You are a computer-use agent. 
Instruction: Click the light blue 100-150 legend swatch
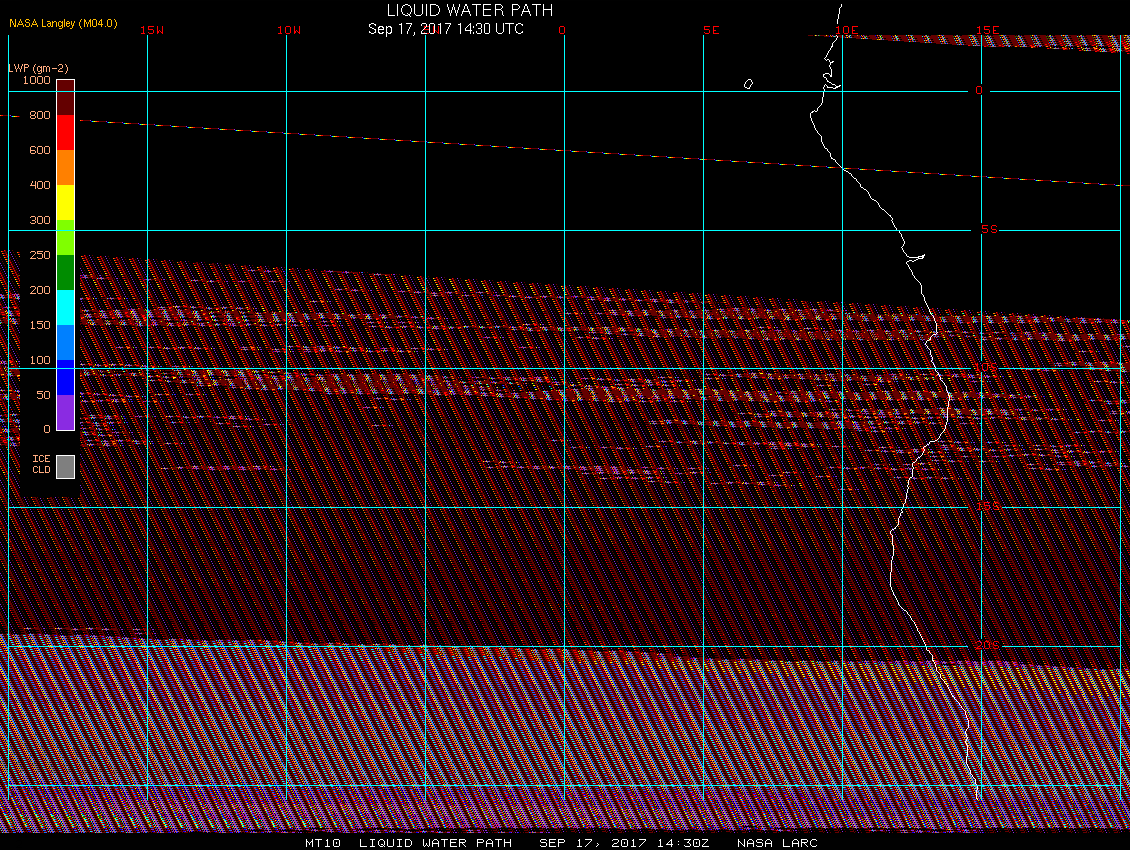(x=66, y=342)
